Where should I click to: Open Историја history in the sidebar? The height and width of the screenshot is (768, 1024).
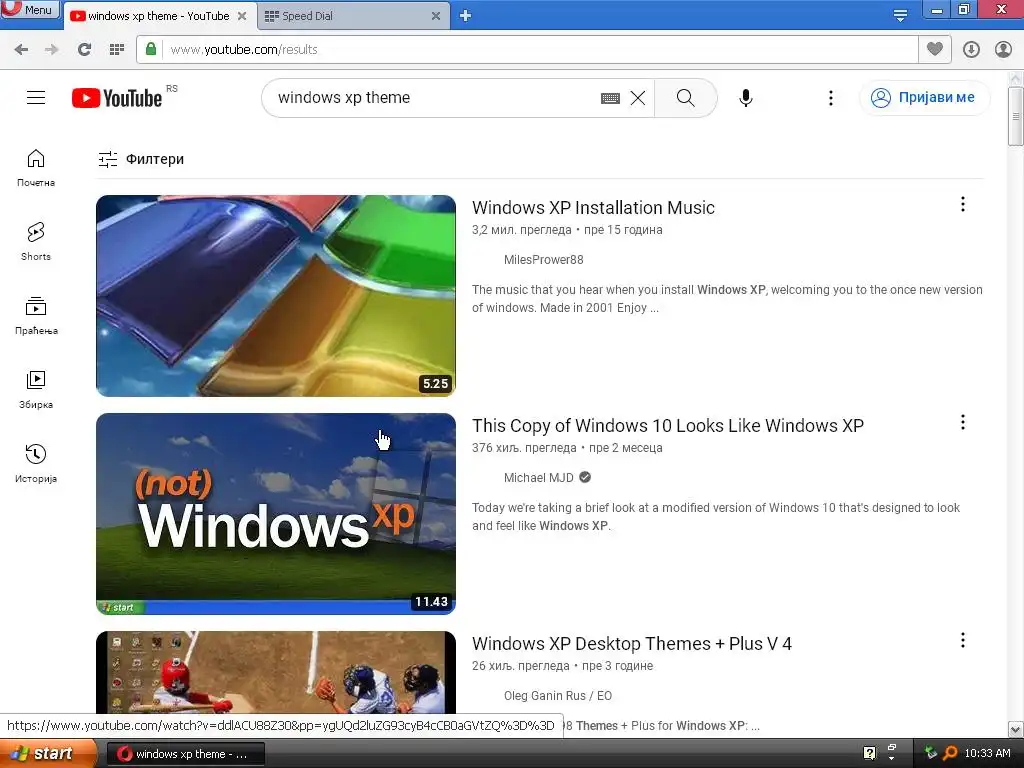(x=36, y=464)
